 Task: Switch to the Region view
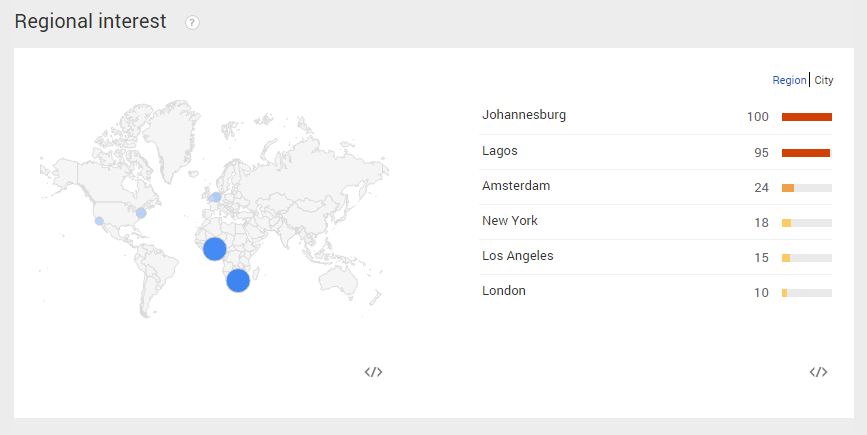pos(789,80)
